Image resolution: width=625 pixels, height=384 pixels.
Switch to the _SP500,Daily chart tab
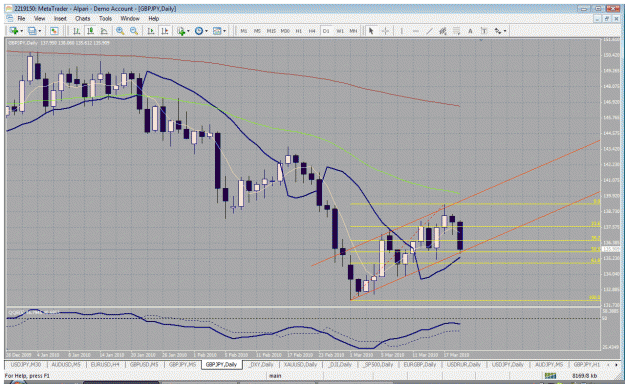pos(378,364)
